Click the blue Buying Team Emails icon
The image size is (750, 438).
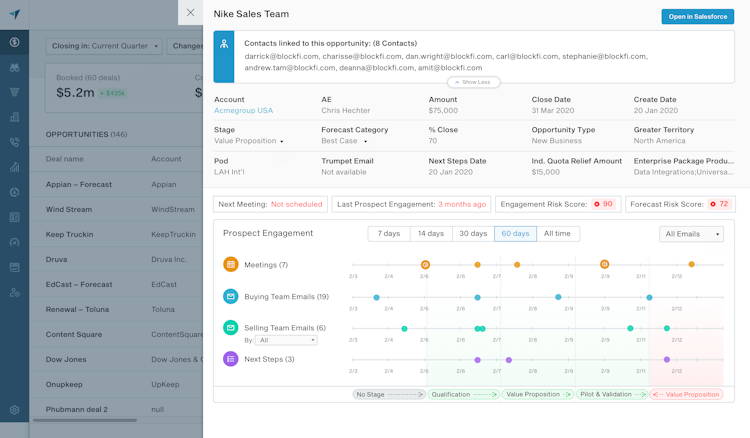[231, 297]
